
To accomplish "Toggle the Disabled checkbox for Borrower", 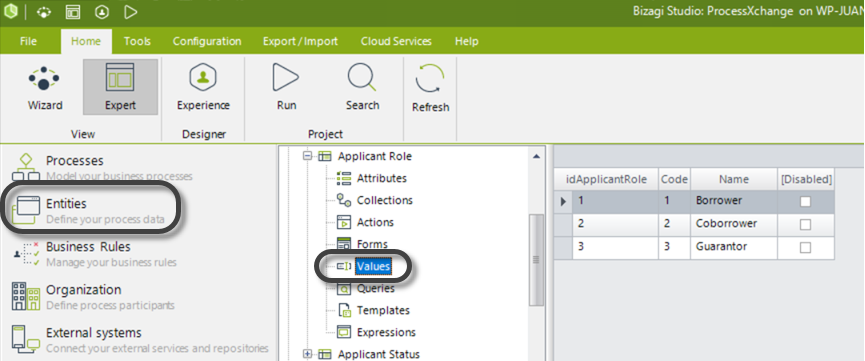I will point(805,201).
